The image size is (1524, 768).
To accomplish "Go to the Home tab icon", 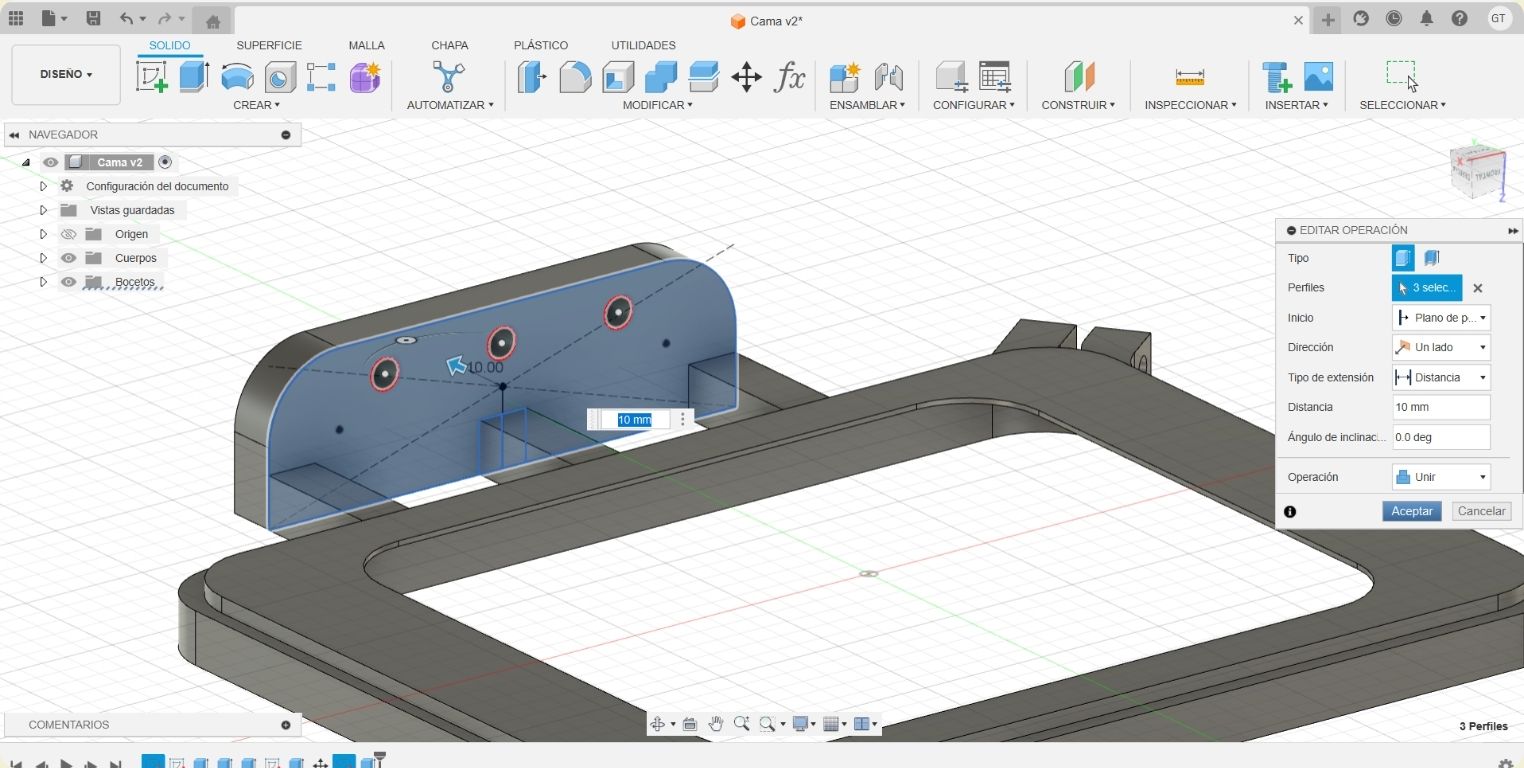I will pyautogui.click(x=212, y=20).
